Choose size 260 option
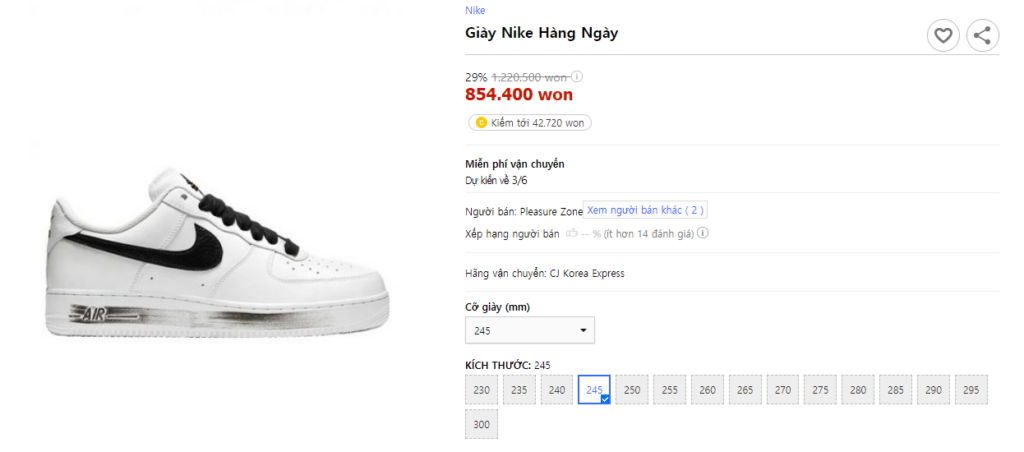Viewport: 1024px width, 452px height. (708, 390)
